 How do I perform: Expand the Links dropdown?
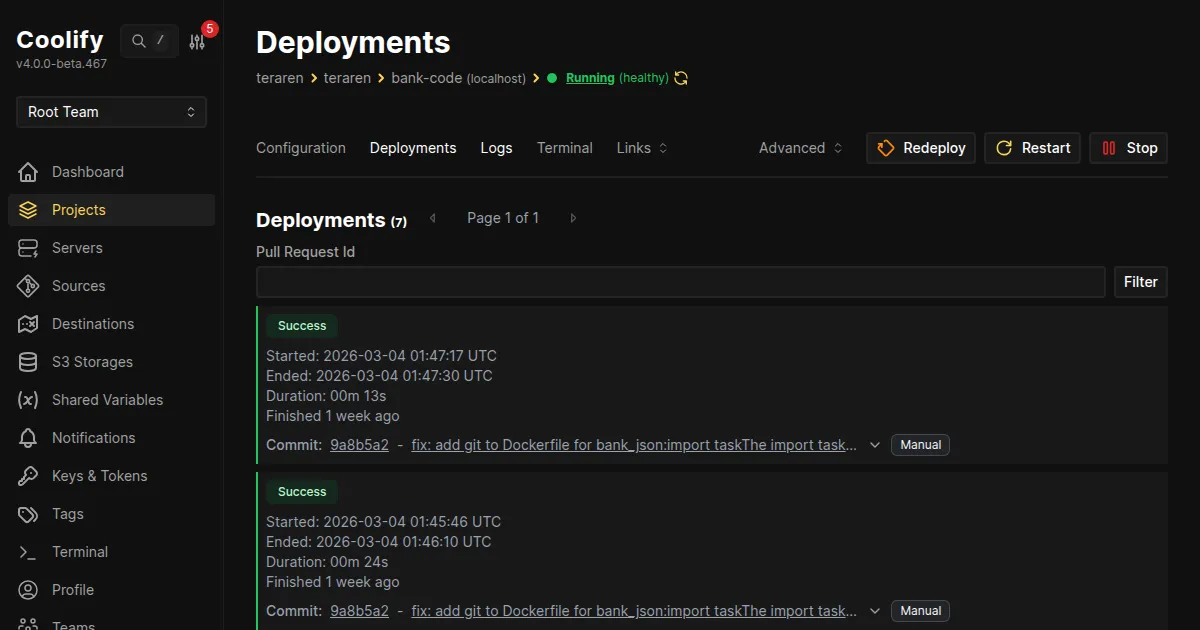pyautogui.click(x=641, y=147)
